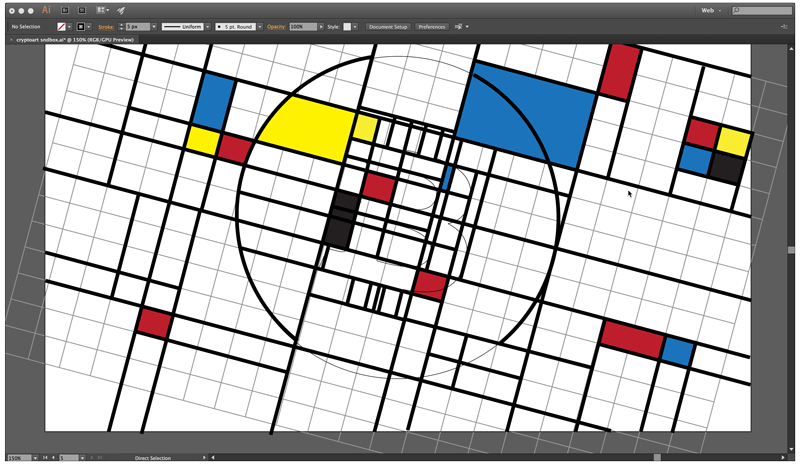Click the fill color swatch showing none

(62, 27)
